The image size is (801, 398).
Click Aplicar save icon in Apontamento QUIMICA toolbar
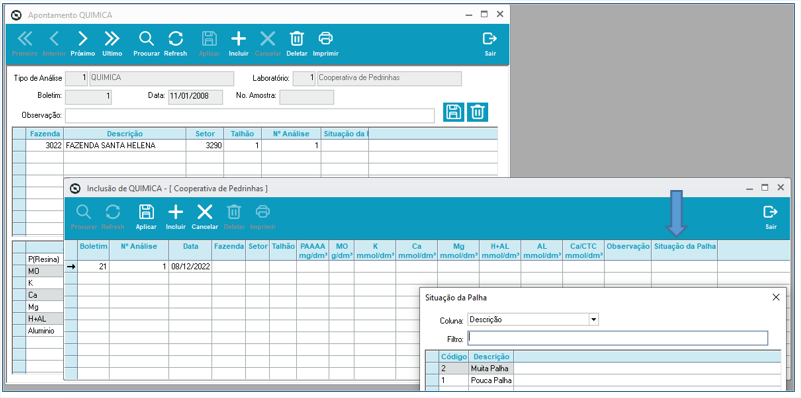click(209, 43)
